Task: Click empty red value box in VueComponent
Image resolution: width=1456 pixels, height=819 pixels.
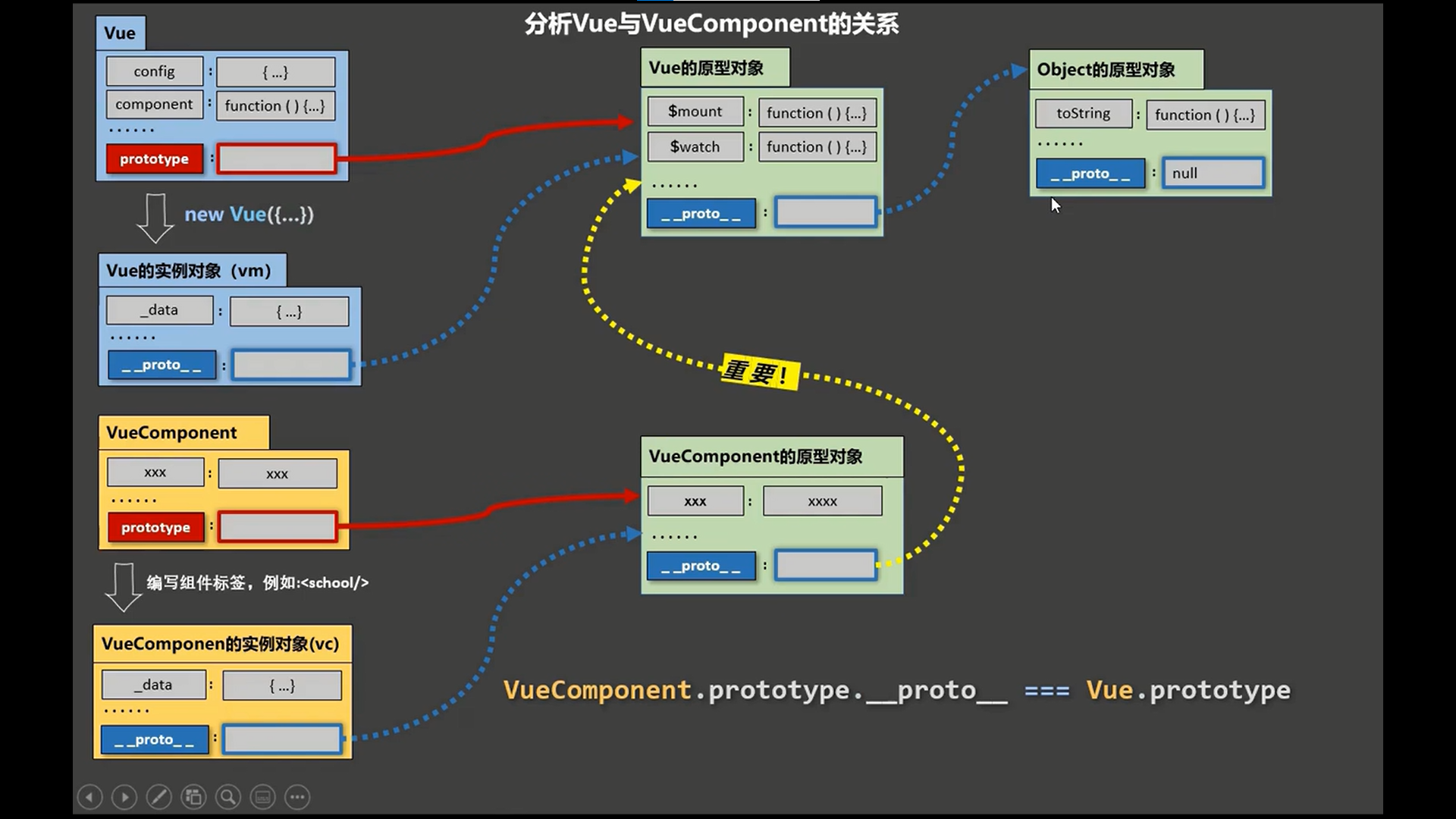Action: click(x=278, y=527)
